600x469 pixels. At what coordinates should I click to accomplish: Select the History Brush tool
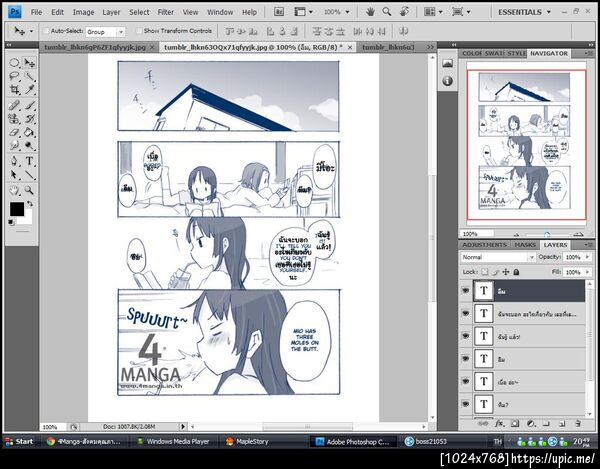29,119
